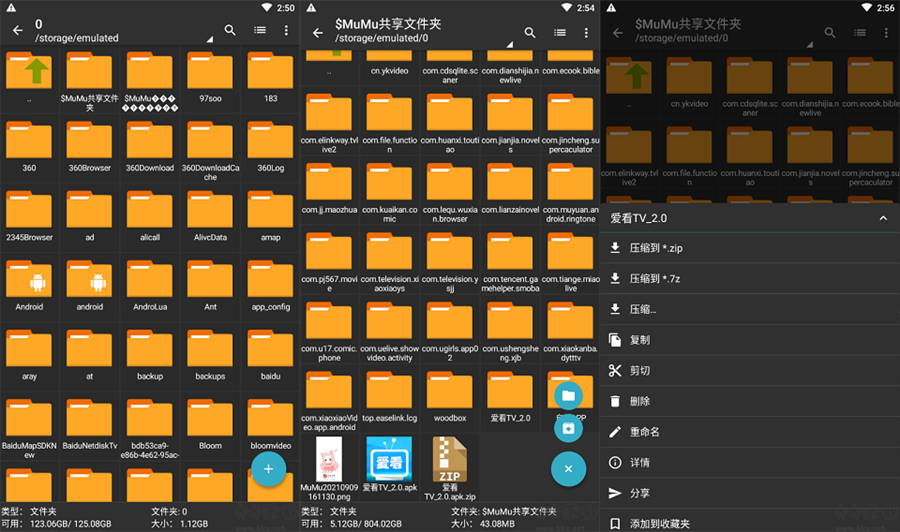Select 详情 details option
The image size is (900, 532).
coord(750,463)
